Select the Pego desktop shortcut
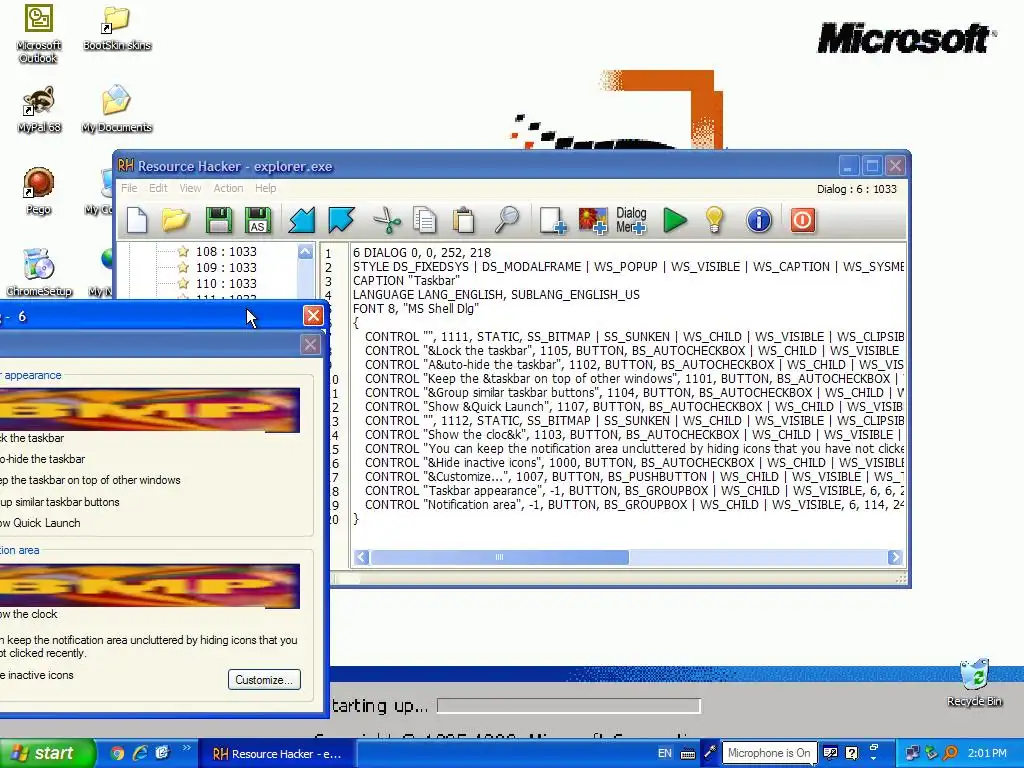Image resolution: width=1024 pixels, height=768 pixels. [39, 191]
